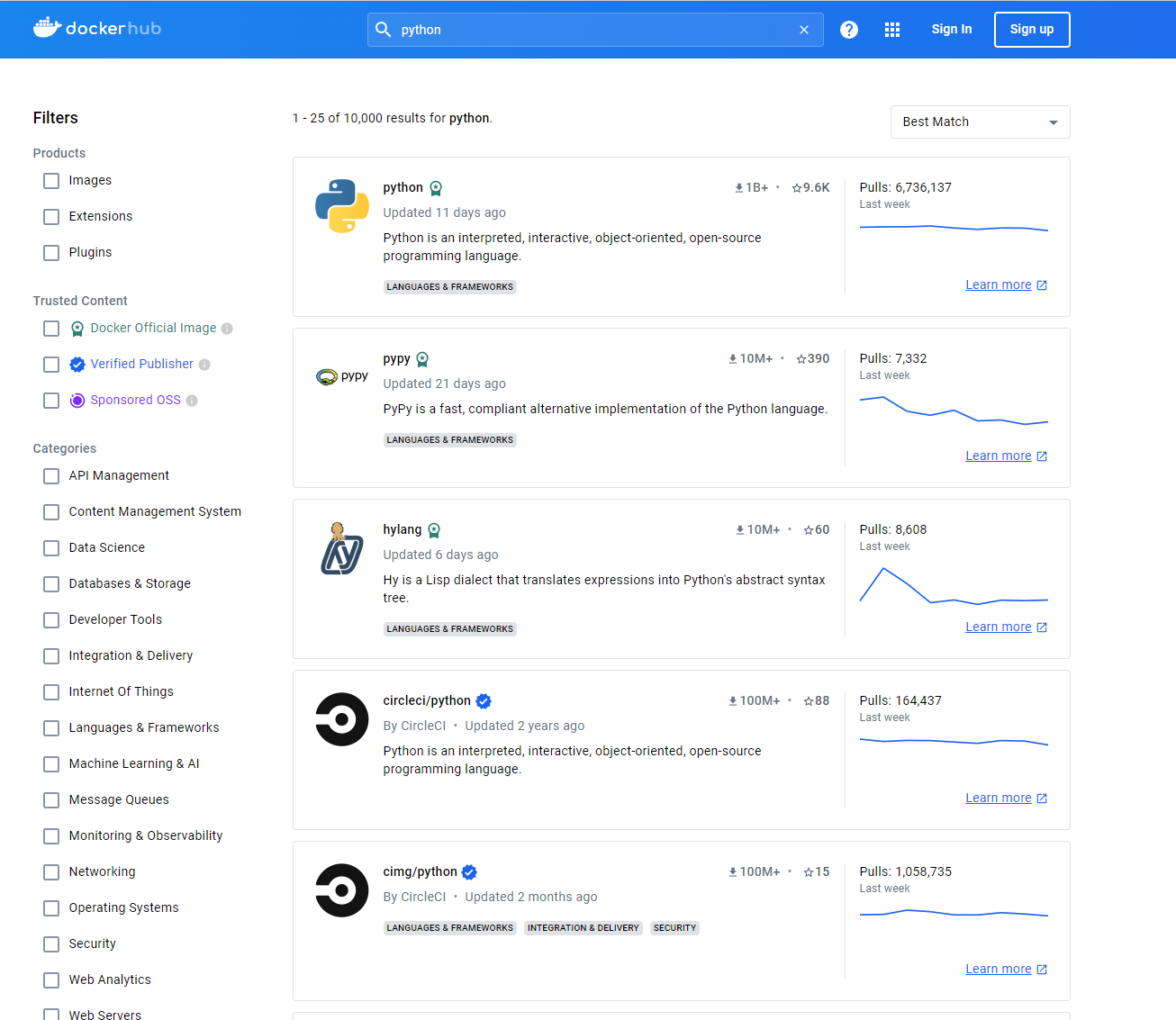Check the Sponsored OSS checkbox
This screenshot has height=1020, width=1176.
tap(51, 401)
